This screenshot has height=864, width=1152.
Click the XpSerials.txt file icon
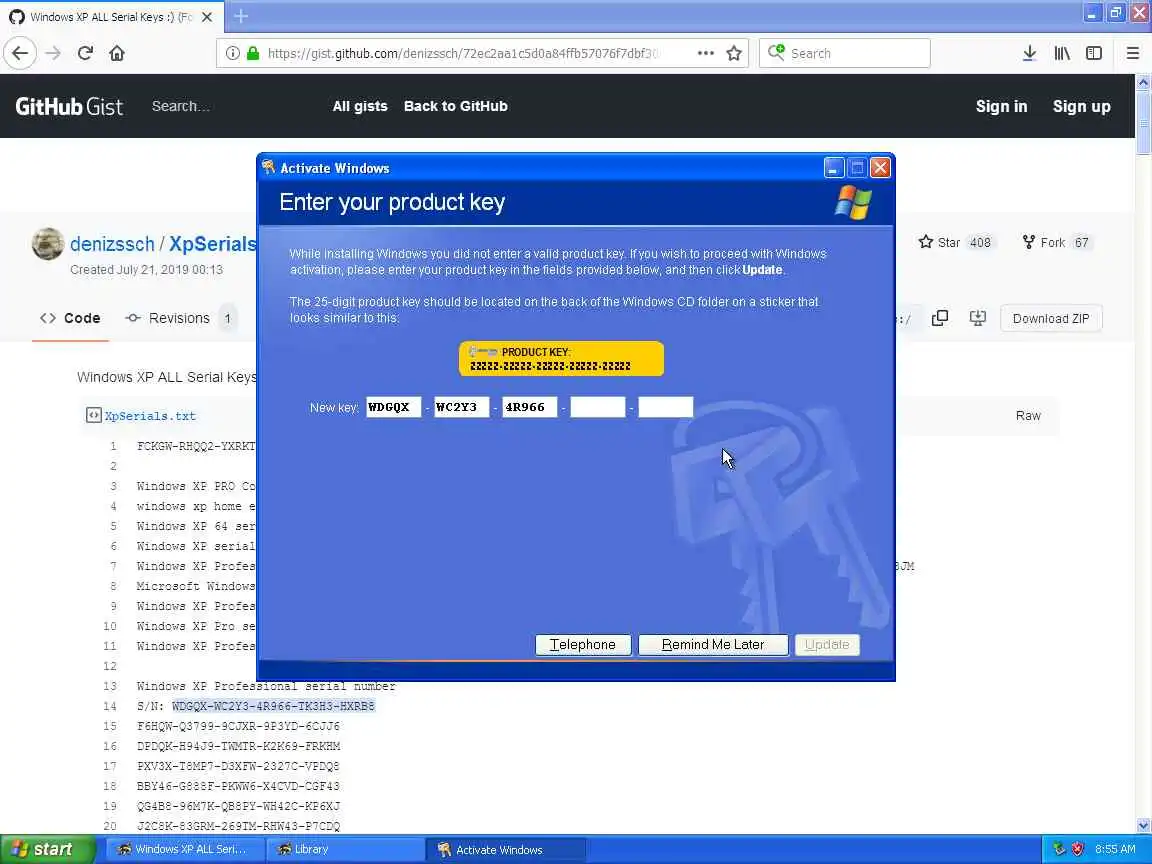[93, 415]
